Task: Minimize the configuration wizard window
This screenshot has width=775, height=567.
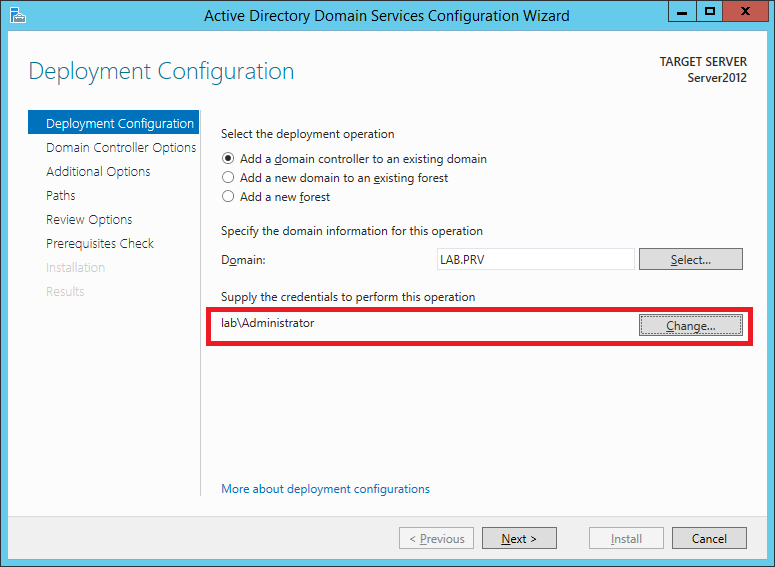Action: coord(682,11)
